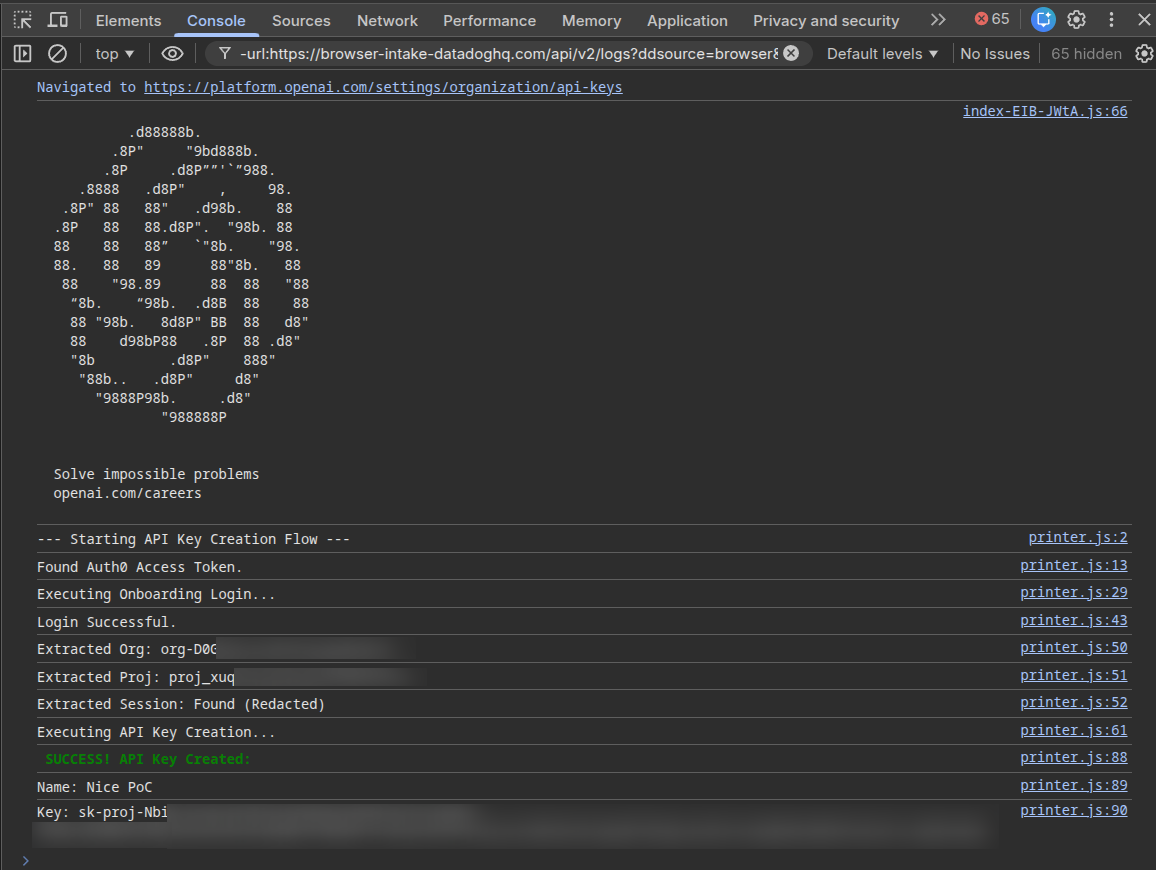Open source link printer.js:2

(x=1078, y=537)
